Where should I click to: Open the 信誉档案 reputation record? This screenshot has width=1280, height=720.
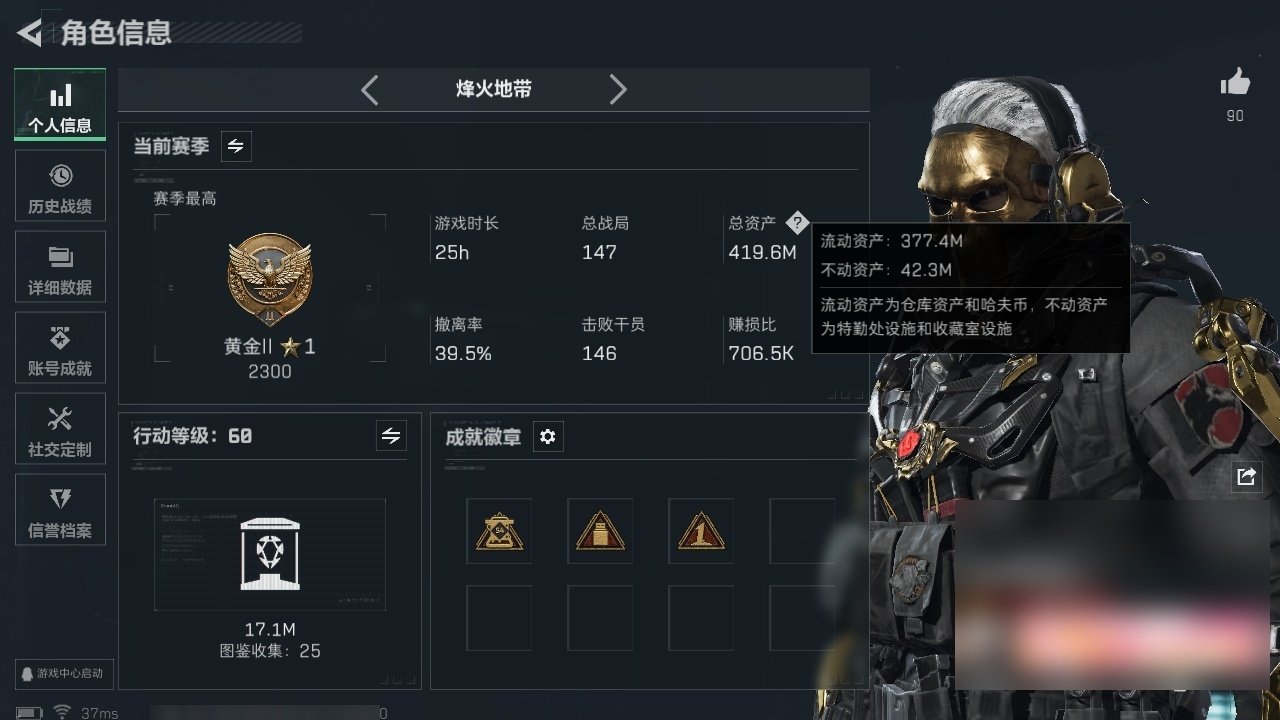(60, 511)
